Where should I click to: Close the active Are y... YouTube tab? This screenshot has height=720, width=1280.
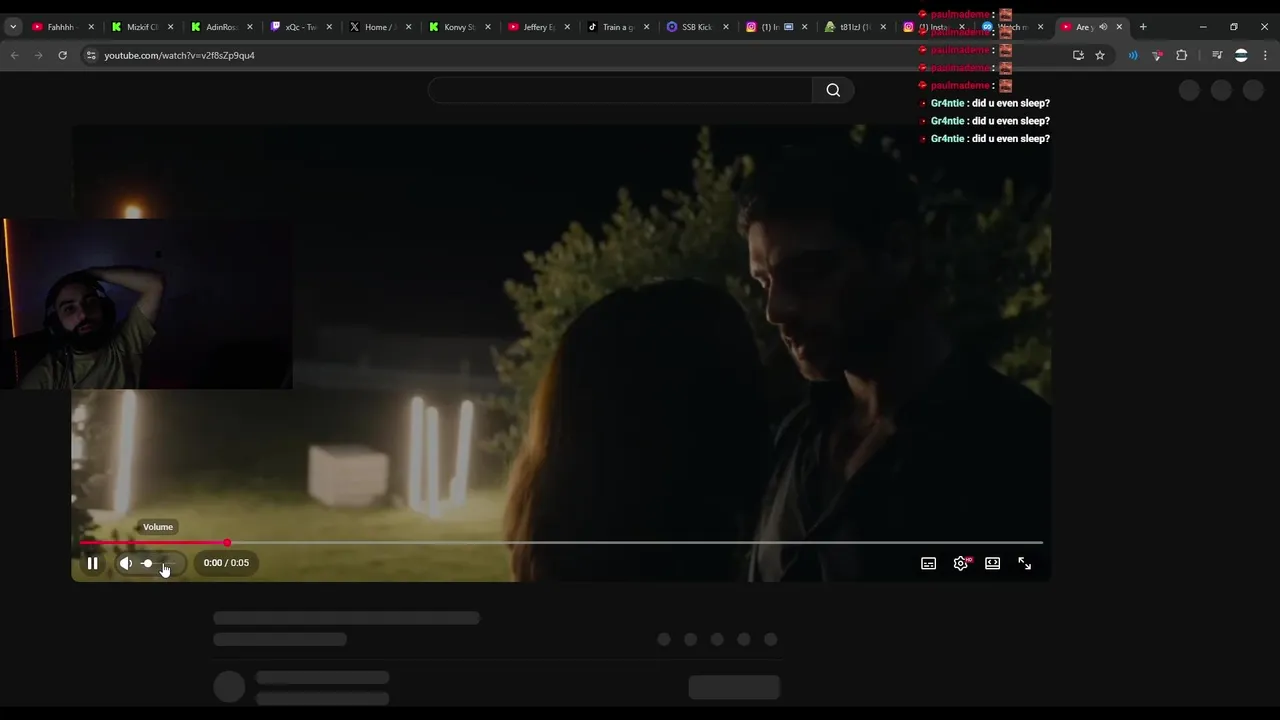(x=1119, y=27)
